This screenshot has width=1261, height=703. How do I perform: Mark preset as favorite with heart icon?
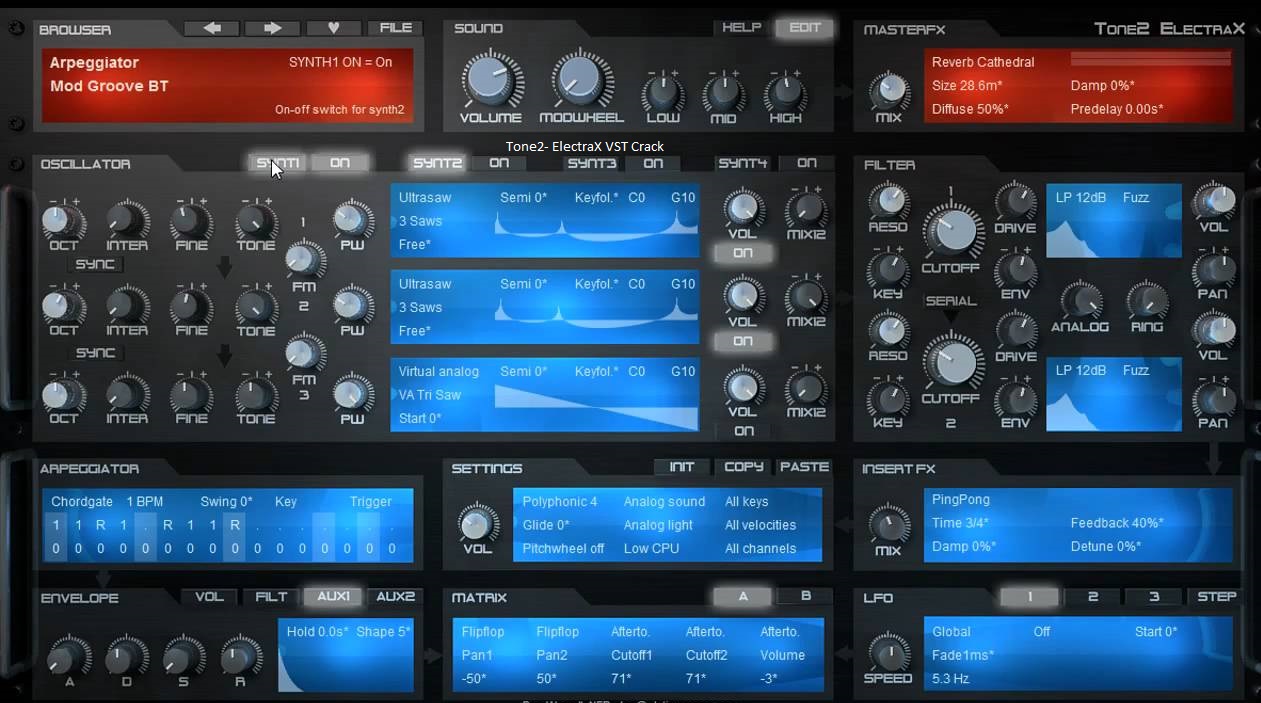[334, 28]
